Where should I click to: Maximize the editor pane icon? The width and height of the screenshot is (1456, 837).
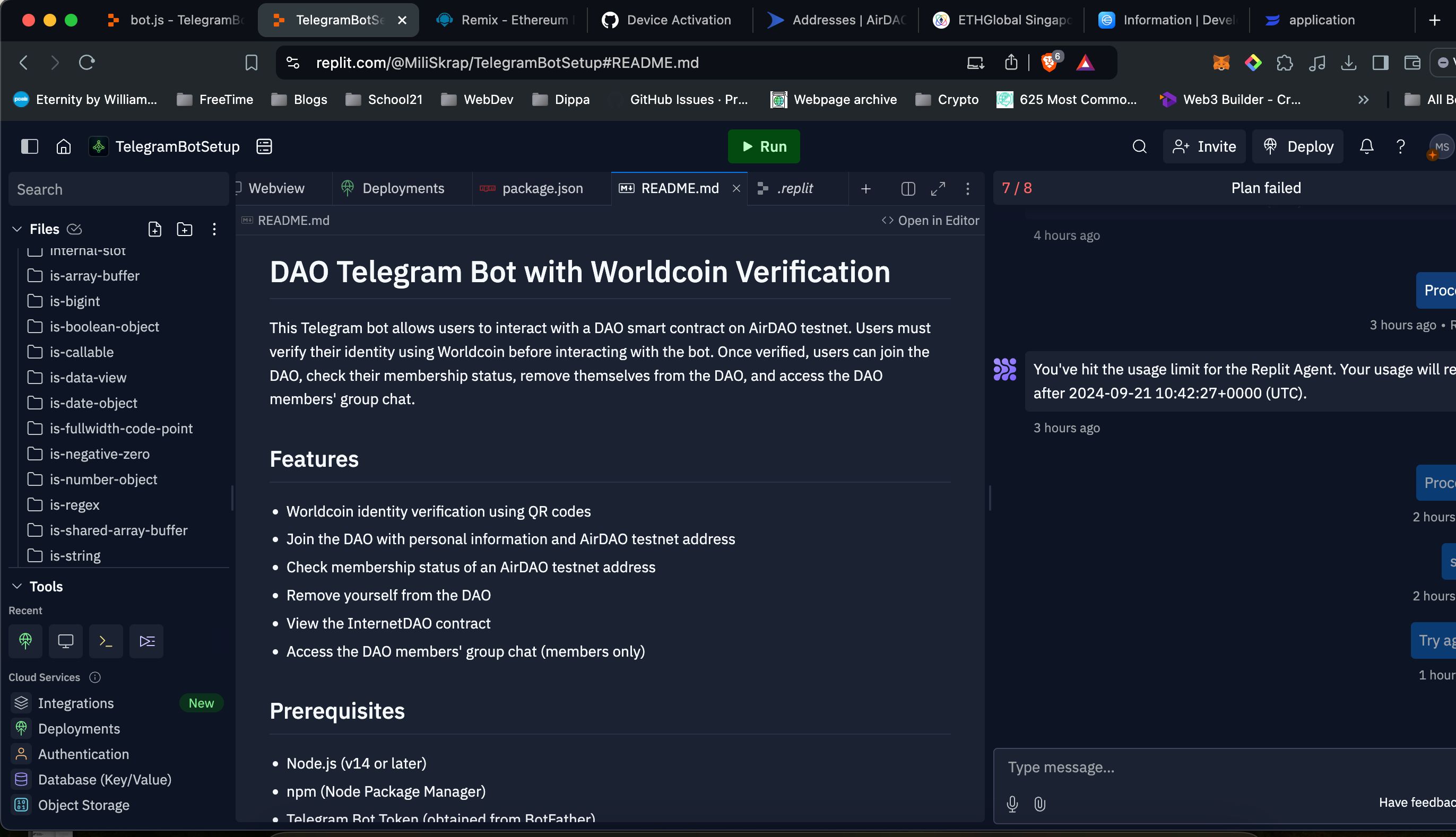coord(938,188)
